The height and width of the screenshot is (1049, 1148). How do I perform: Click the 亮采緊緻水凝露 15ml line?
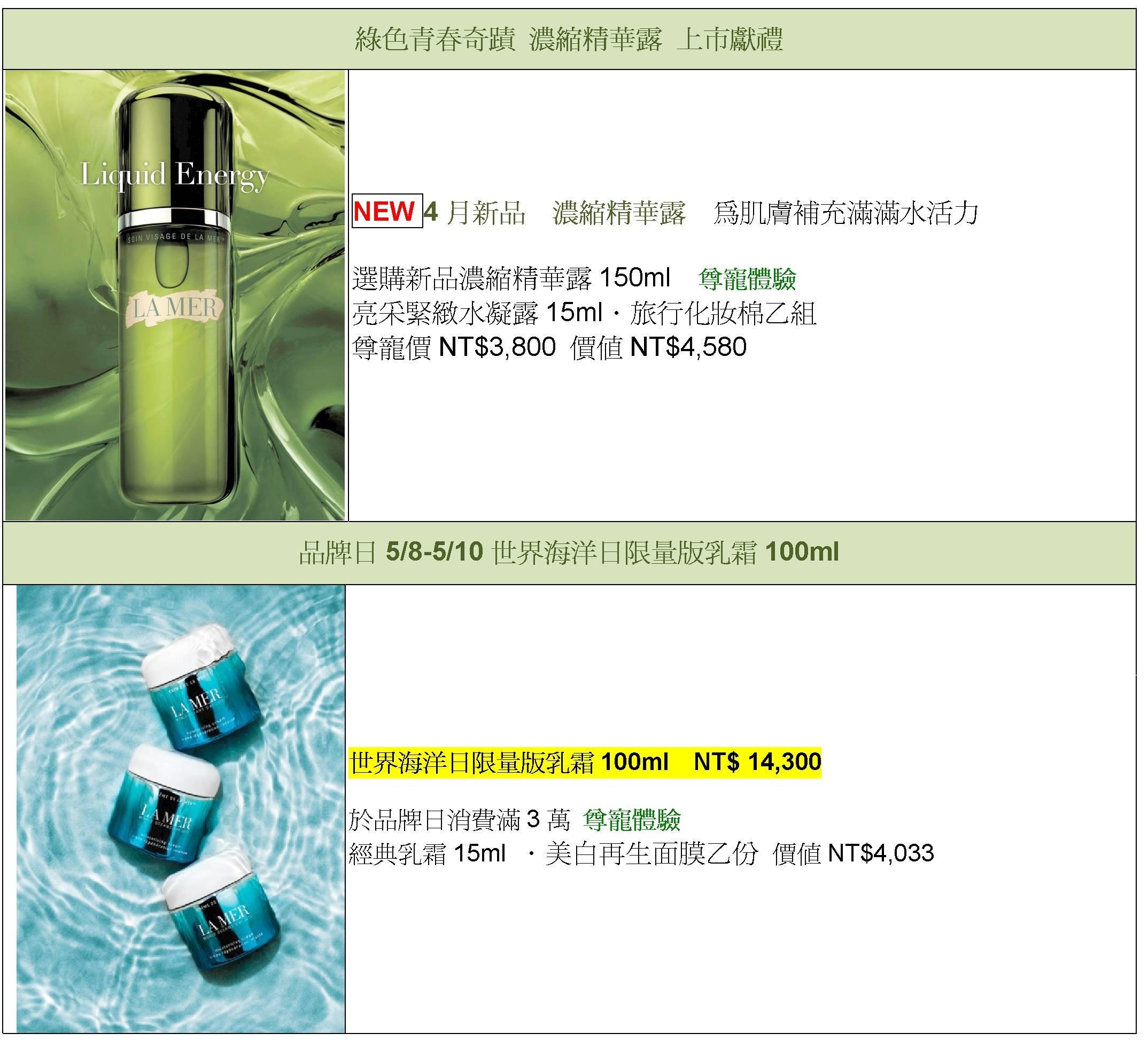(x=477, y=313)
